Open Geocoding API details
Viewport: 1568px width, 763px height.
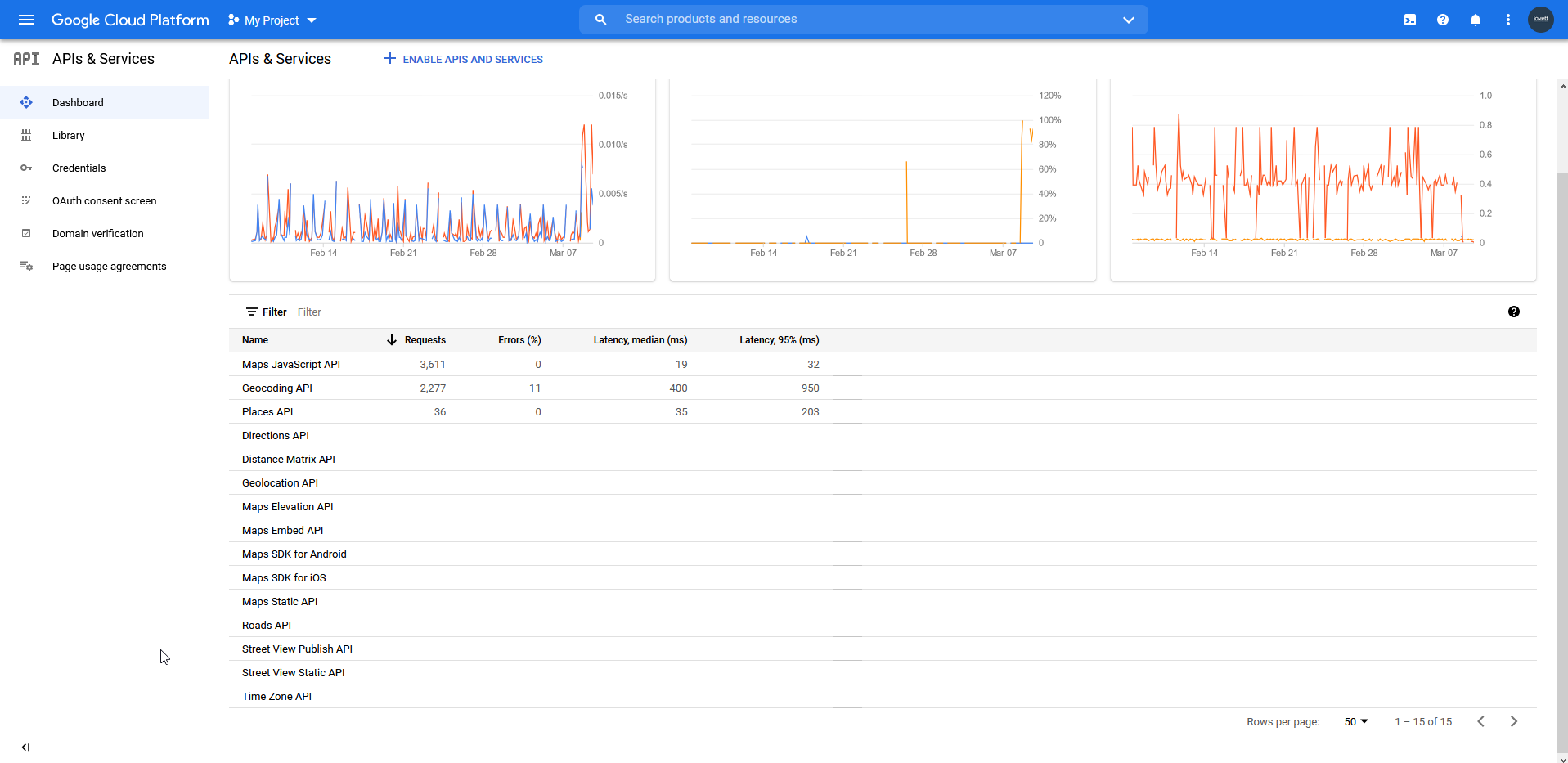pyautogui.click(x=277, y=388)
